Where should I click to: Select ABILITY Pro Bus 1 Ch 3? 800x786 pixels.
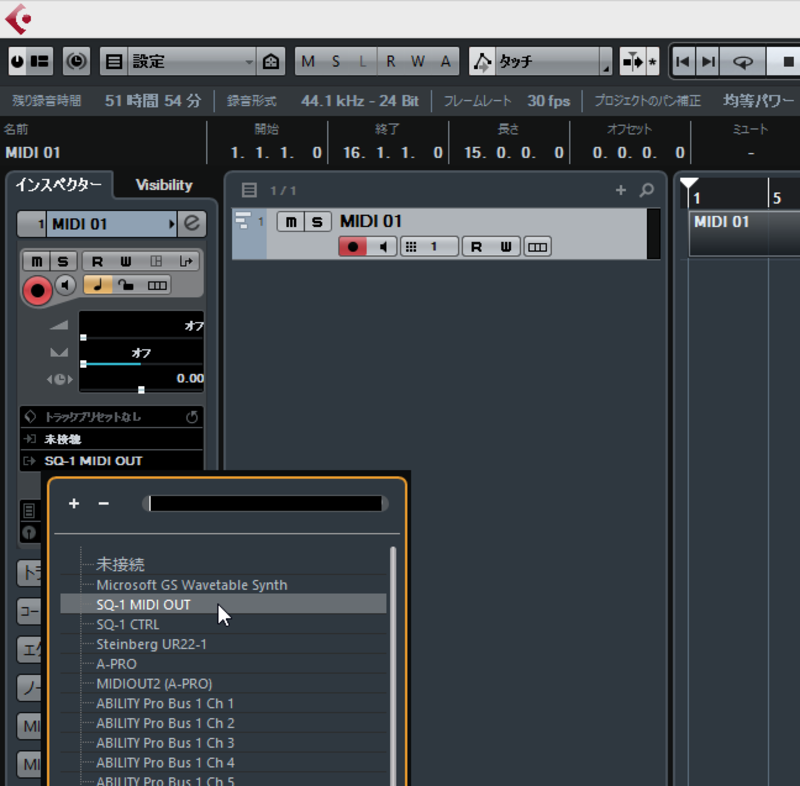pos(223,743)
